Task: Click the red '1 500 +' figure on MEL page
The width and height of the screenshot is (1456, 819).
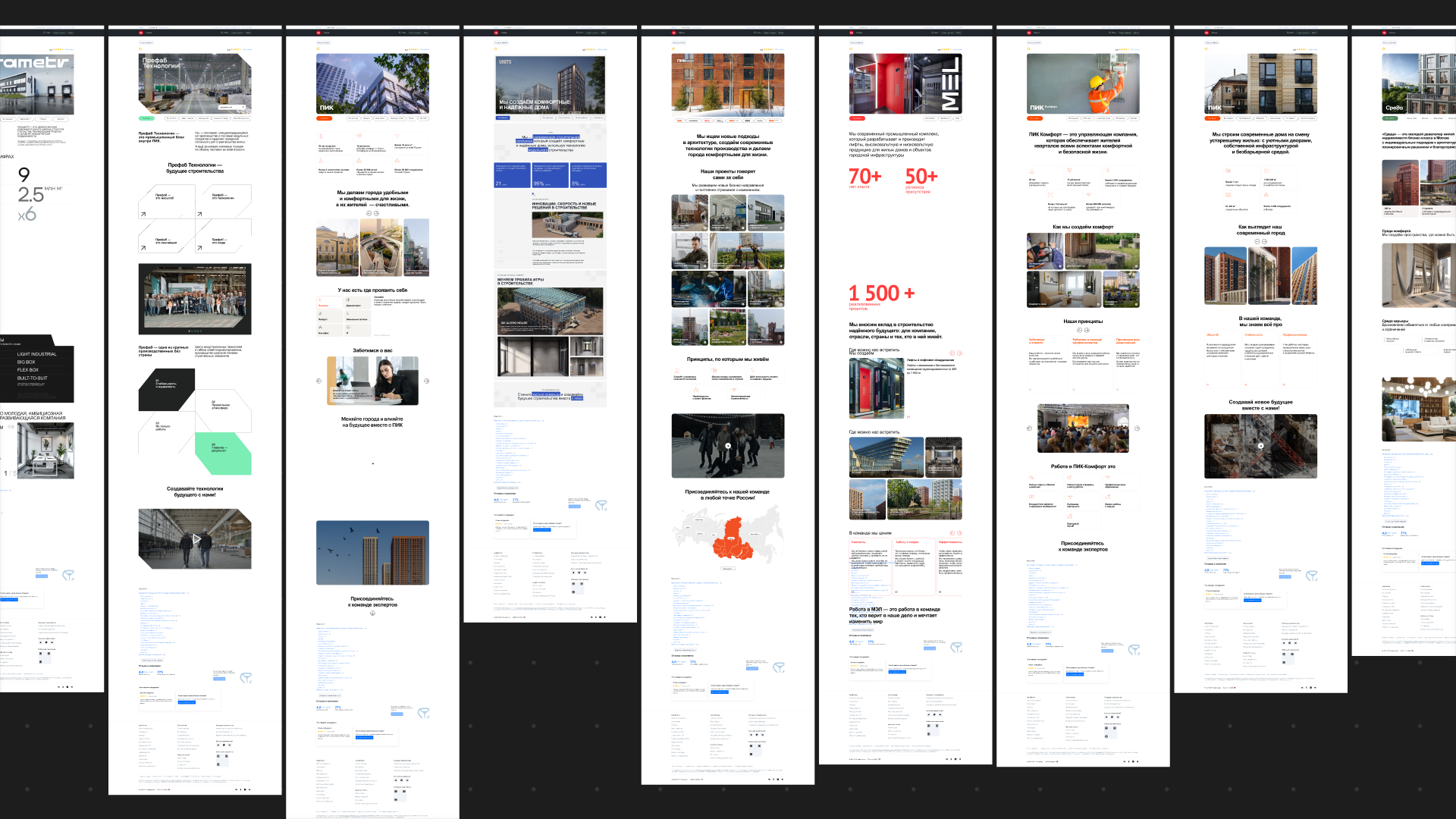Action: pos(882,293)
